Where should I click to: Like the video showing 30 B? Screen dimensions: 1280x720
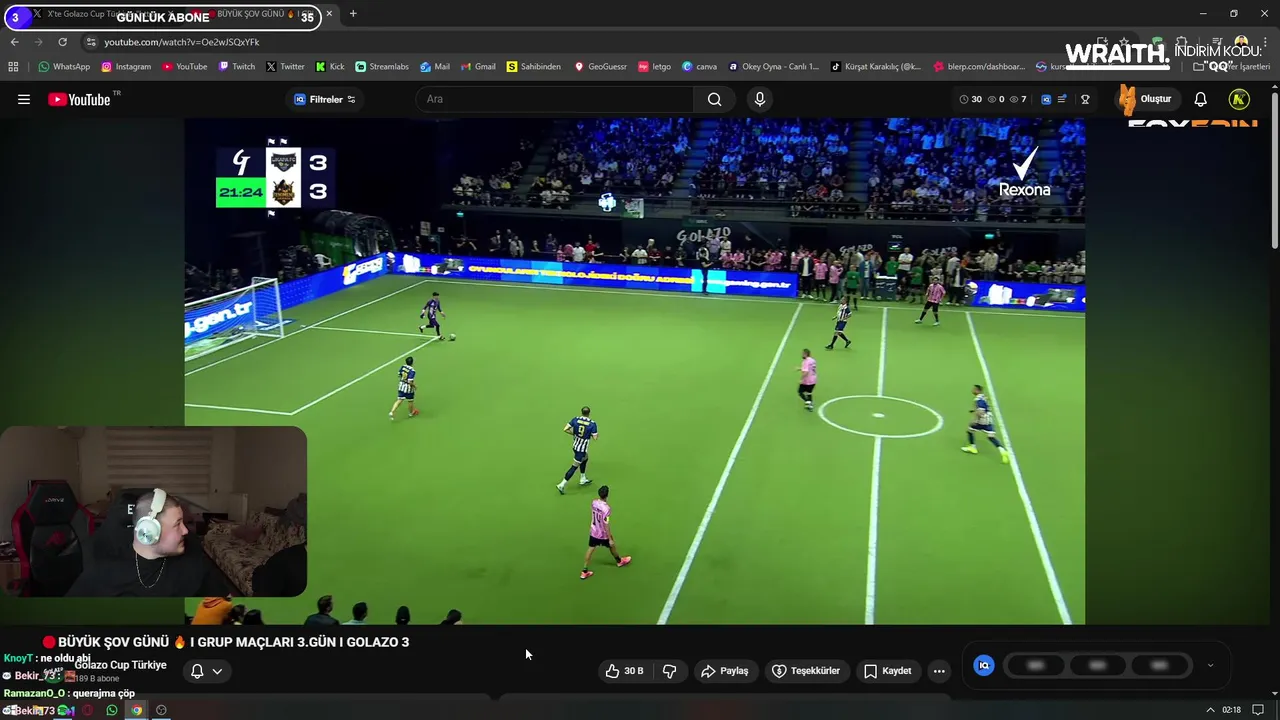click(x=624, y=671)
